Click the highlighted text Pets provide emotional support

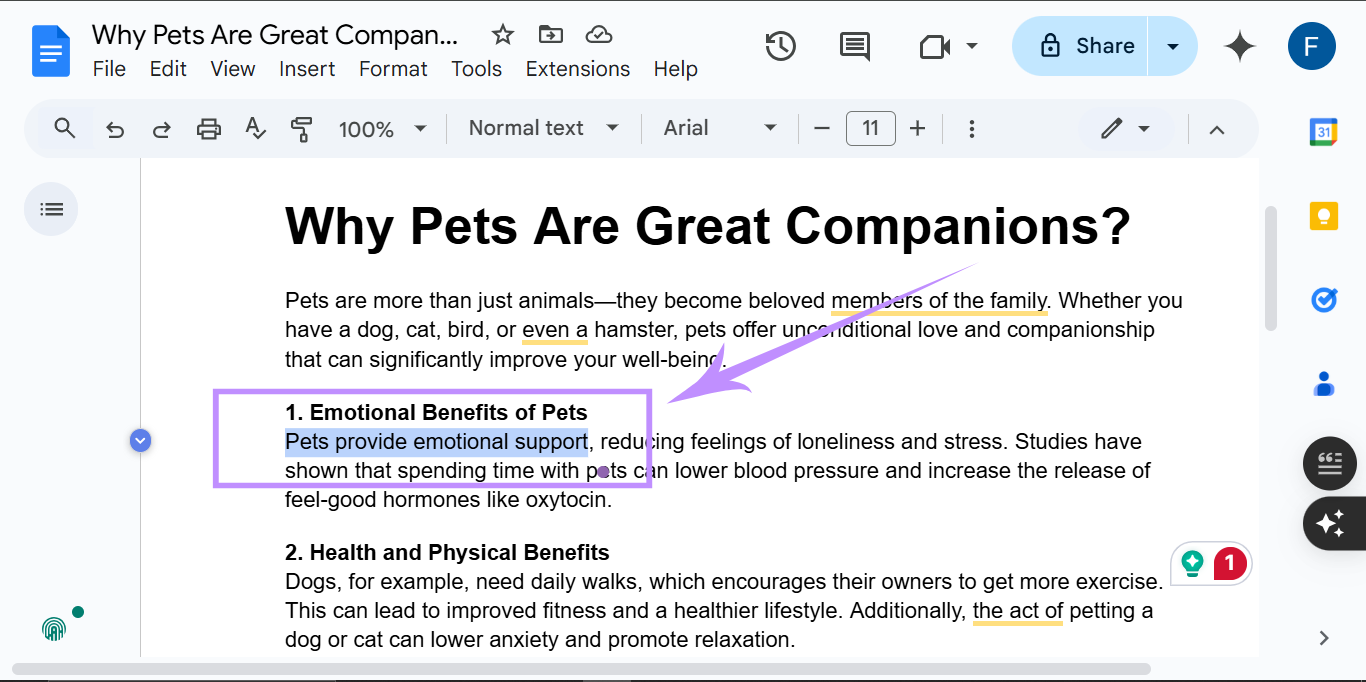(436, 441)
